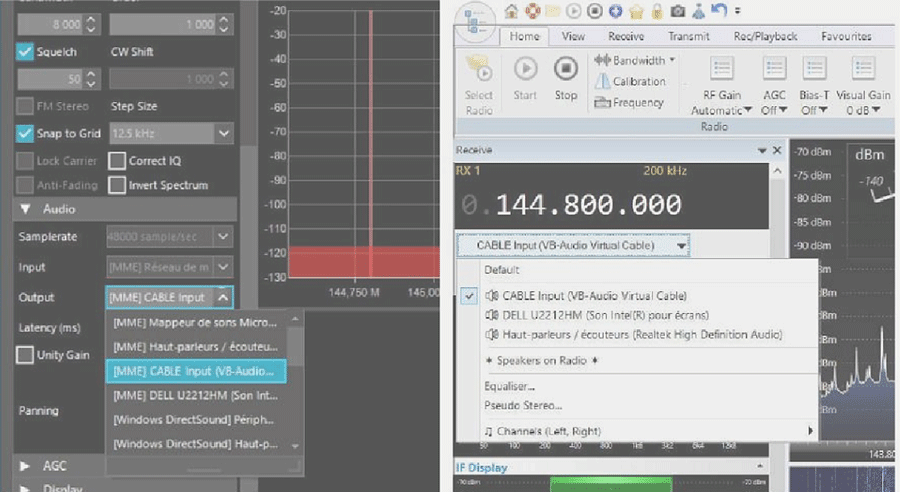Open the Bandwidth dropdown in ribbon
The height and width of the screenshot is (492, 900).
tap(635, 60)
